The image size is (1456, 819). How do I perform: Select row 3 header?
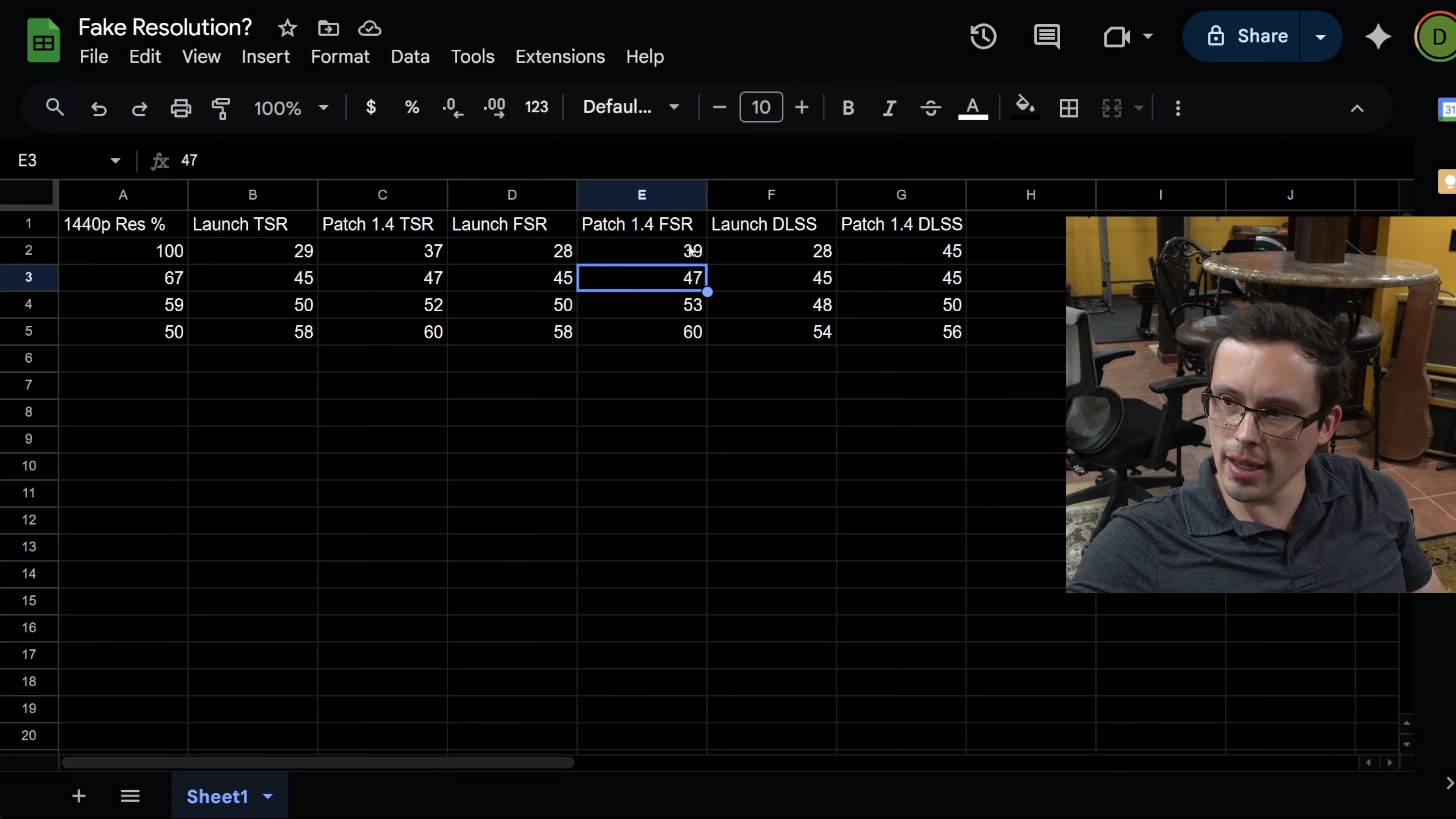29,278
